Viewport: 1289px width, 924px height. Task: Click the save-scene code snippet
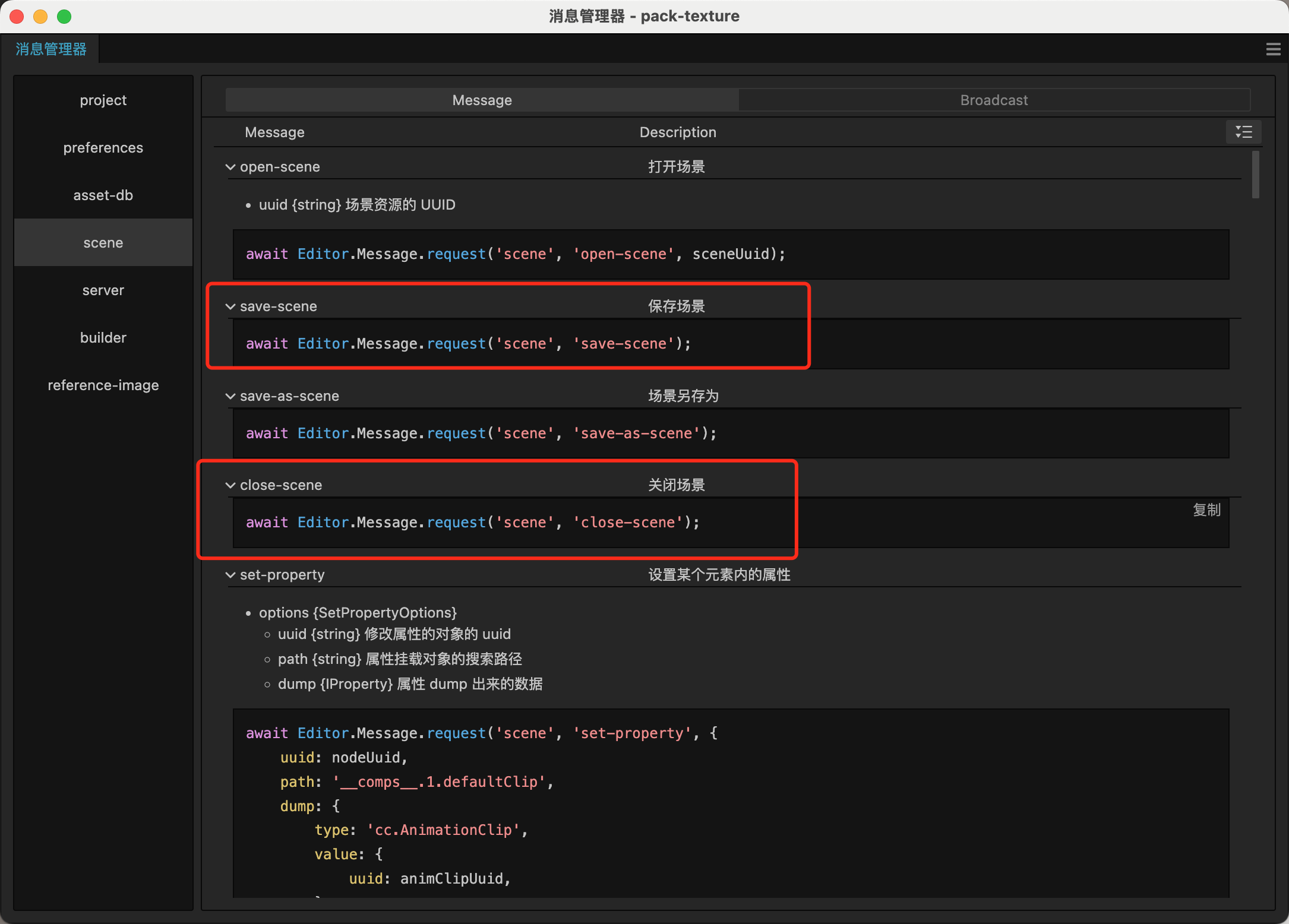[468, 344]
